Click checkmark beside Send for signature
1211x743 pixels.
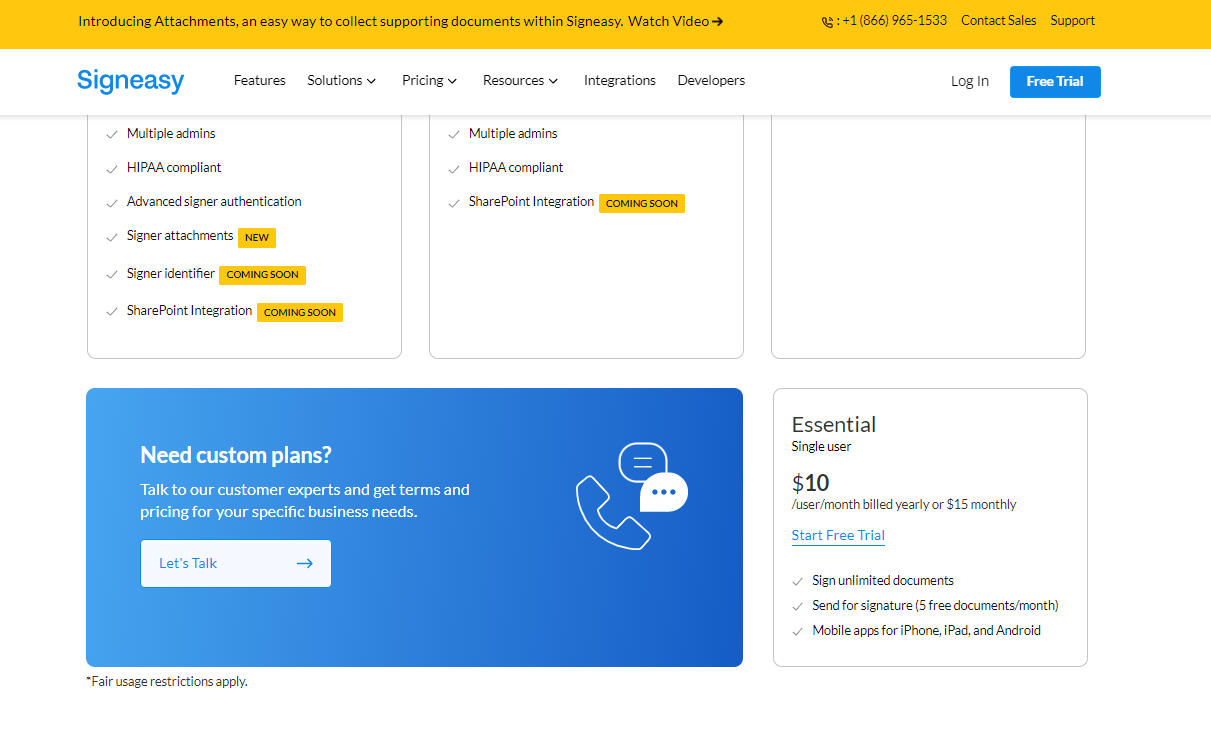[797, 606]
